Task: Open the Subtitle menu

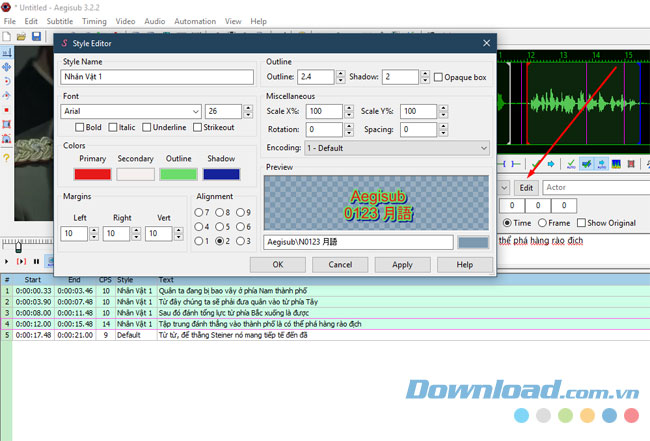Action: 60,21
